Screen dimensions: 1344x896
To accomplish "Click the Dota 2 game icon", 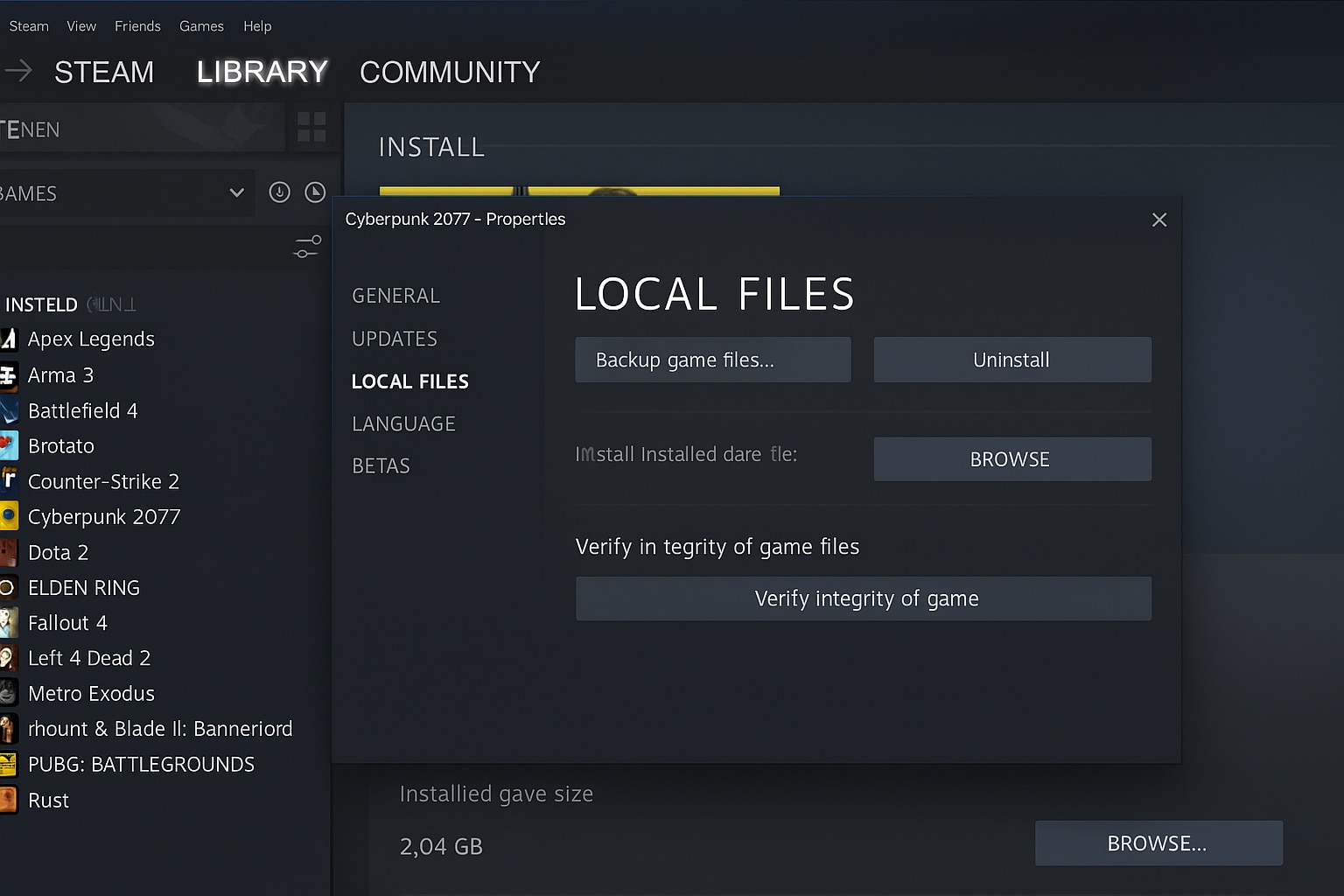I will (x=9, y=553).
